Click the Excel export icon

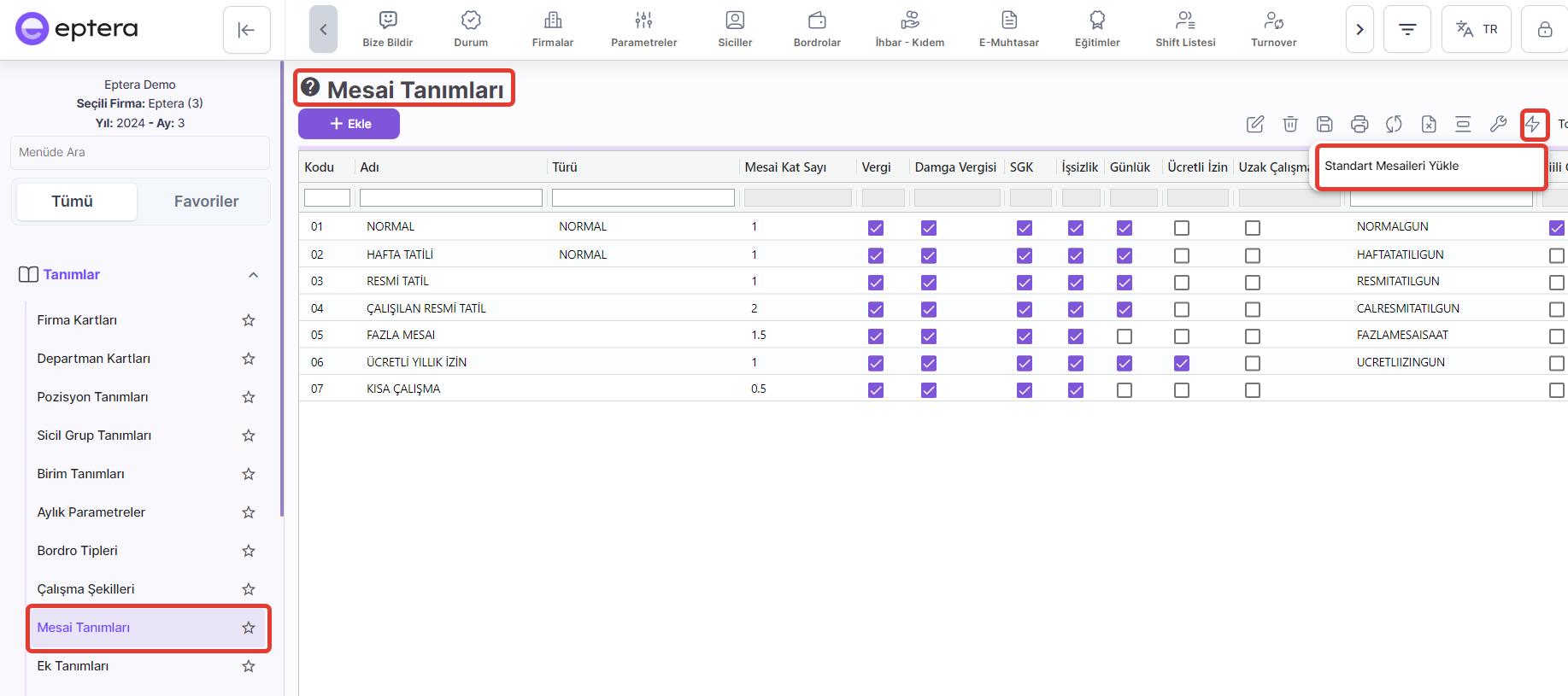click(1429, 125)
